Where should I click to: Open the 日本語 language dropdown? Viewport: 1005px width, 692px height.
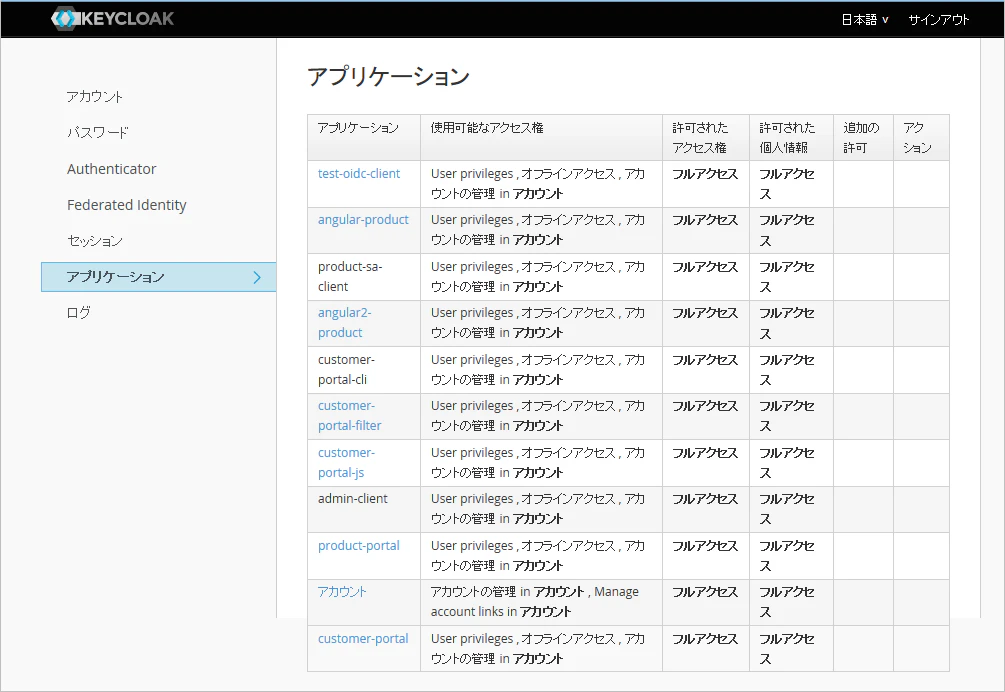865,20
